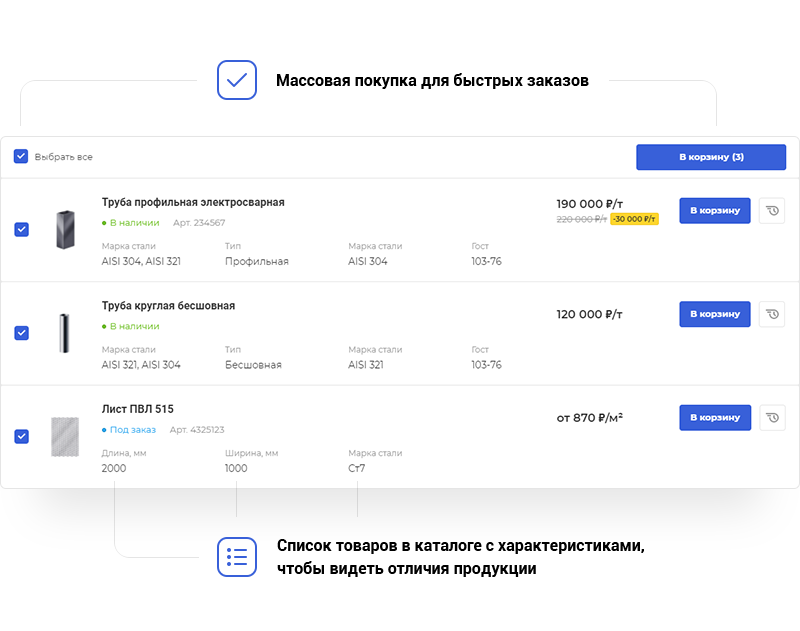Image resolution: width=800 pixels, height=631 pixels.
Task: Click the checkmark icon above the product list
Action: (x=237, y=80)
